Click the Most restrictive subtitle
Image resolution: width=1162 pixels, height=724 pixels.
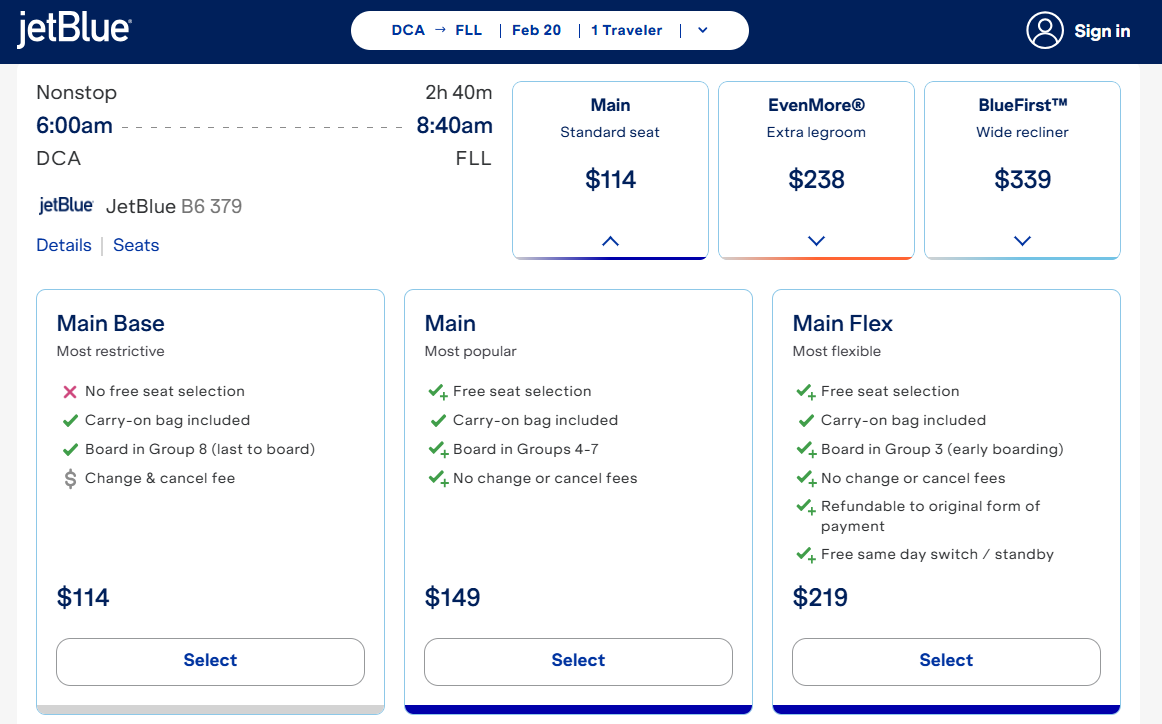click(x=110, y=351)
